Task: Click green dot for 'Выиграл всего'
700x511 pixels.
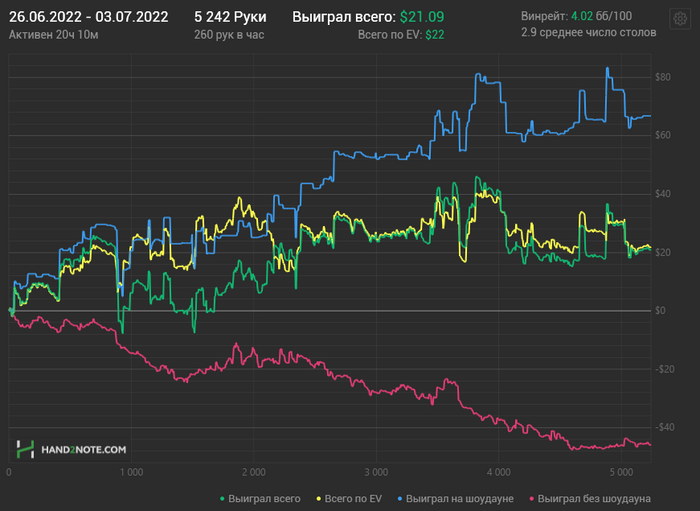Action: [222, 499]
